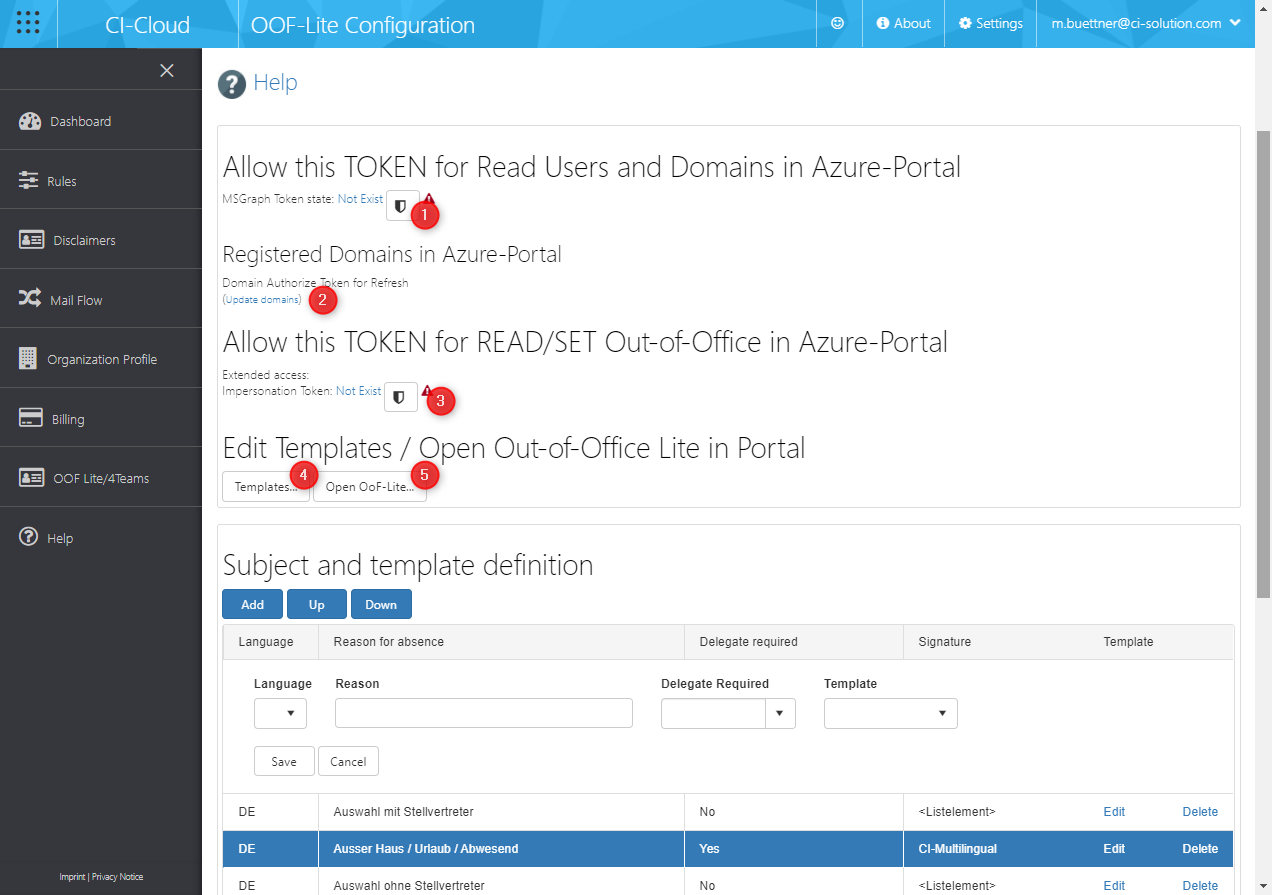Image resolution: width=1272 pixels, height=895 pixels.
Task: Close the sidebar with X icon
Action: click(x=167, y=70)
